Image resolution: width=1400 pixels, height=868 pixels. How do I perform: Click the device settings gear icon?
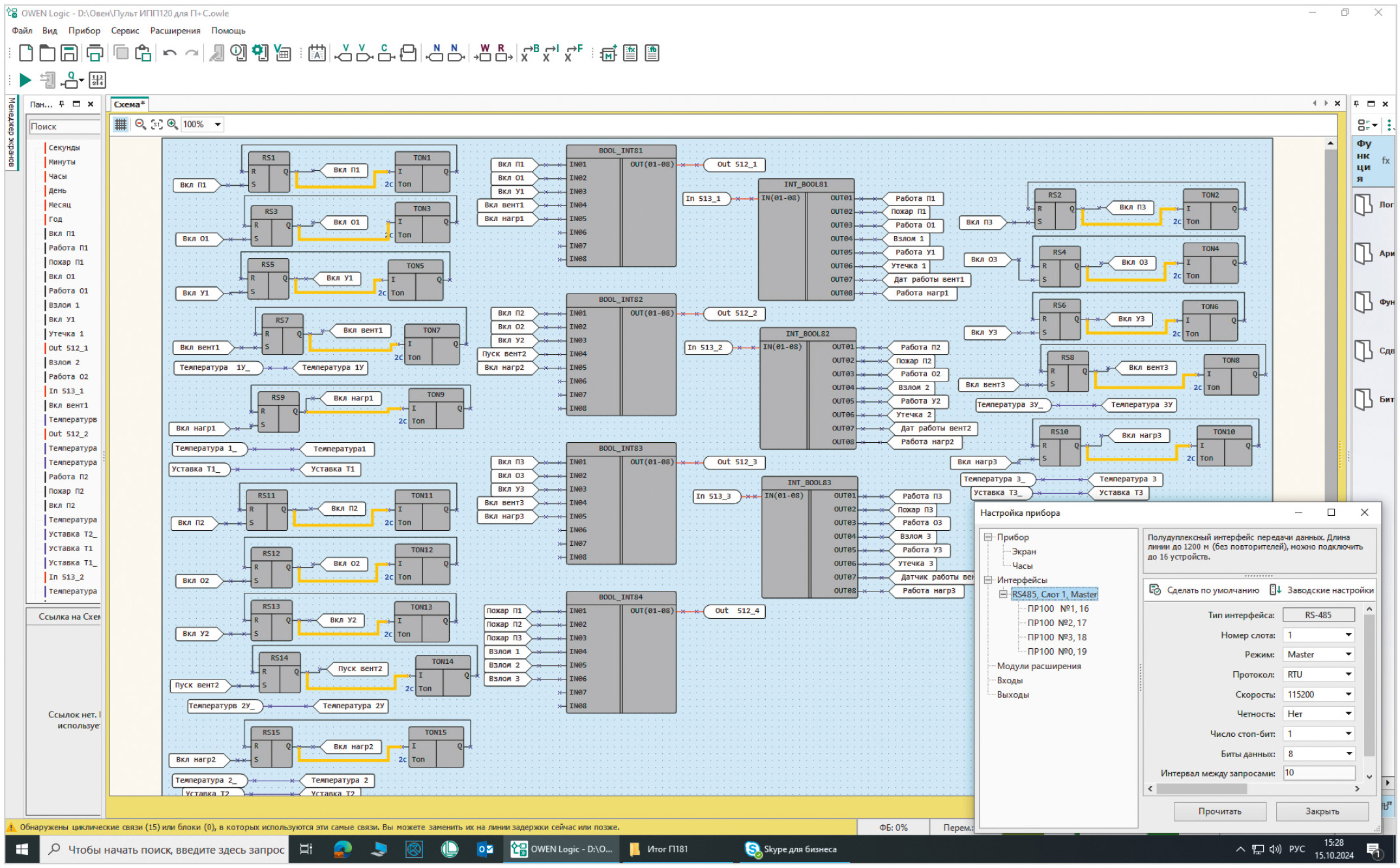(260, 53)
